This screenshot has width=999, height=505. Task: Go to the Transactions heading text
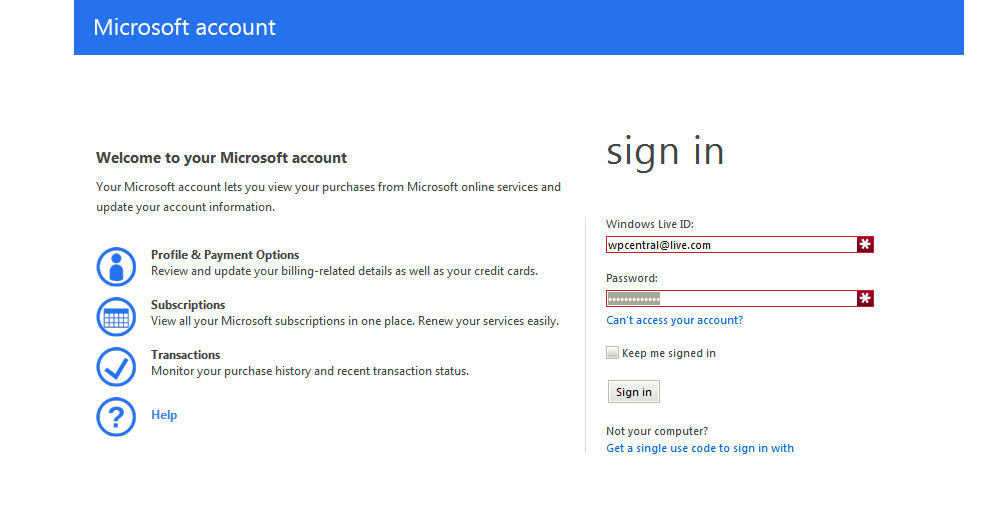pyautogui.click(x=185, y=355)
